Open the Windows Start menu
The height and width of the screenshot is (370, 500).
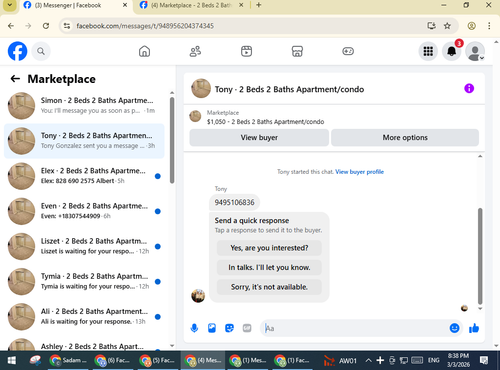coord(12,360)
